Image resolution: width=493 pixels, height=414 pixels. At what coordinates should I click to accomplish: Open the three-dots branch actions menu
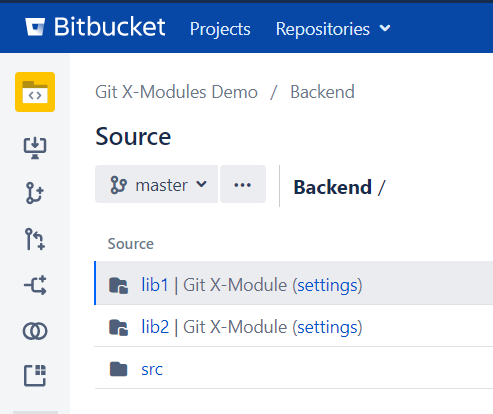tap(243, 184)
